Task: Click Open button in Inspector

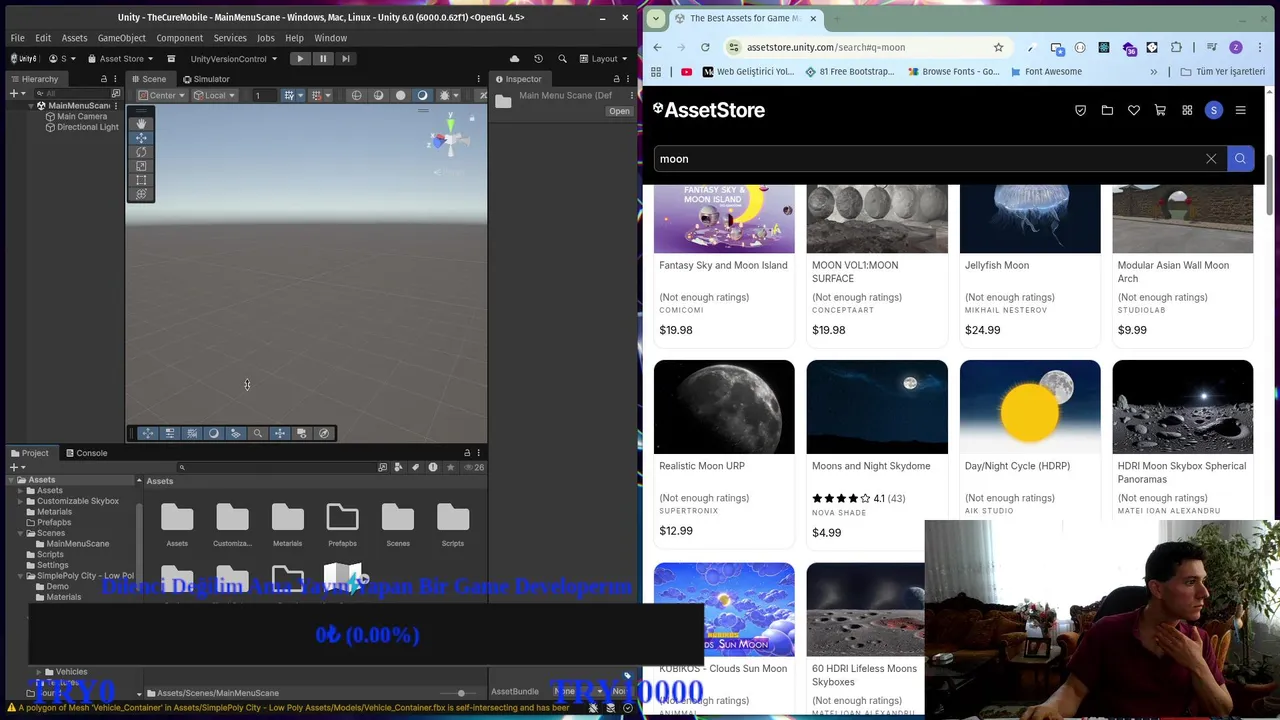Action: point(619,111)
